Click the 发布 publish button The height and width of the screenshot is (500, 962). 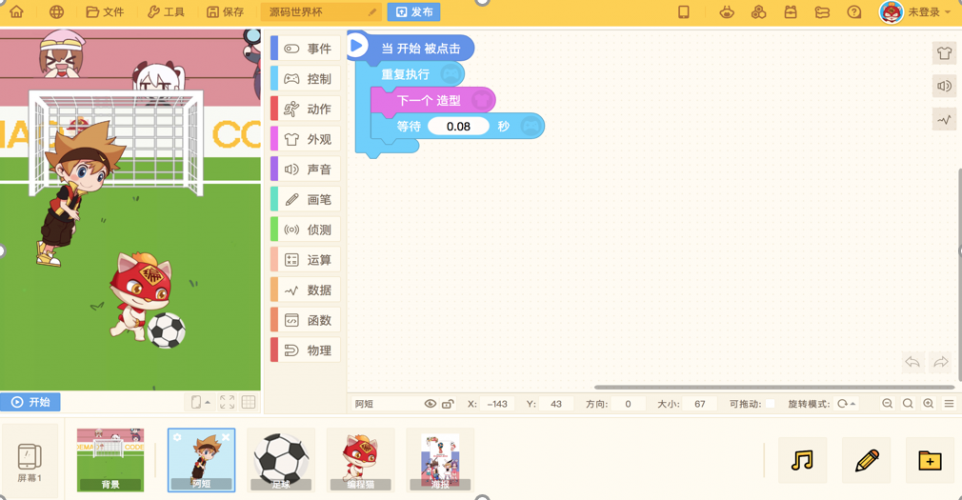(414, 12)
